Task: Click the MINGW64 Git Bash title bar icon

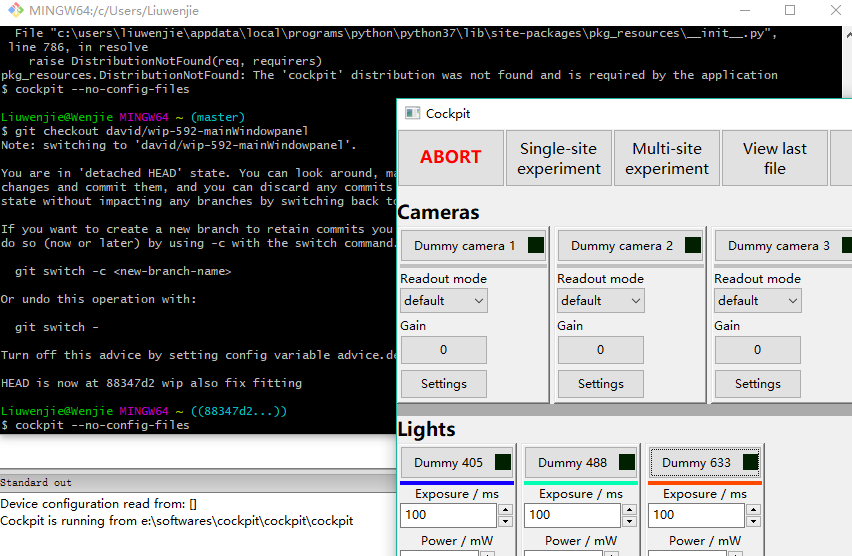Action: (16, 10)
